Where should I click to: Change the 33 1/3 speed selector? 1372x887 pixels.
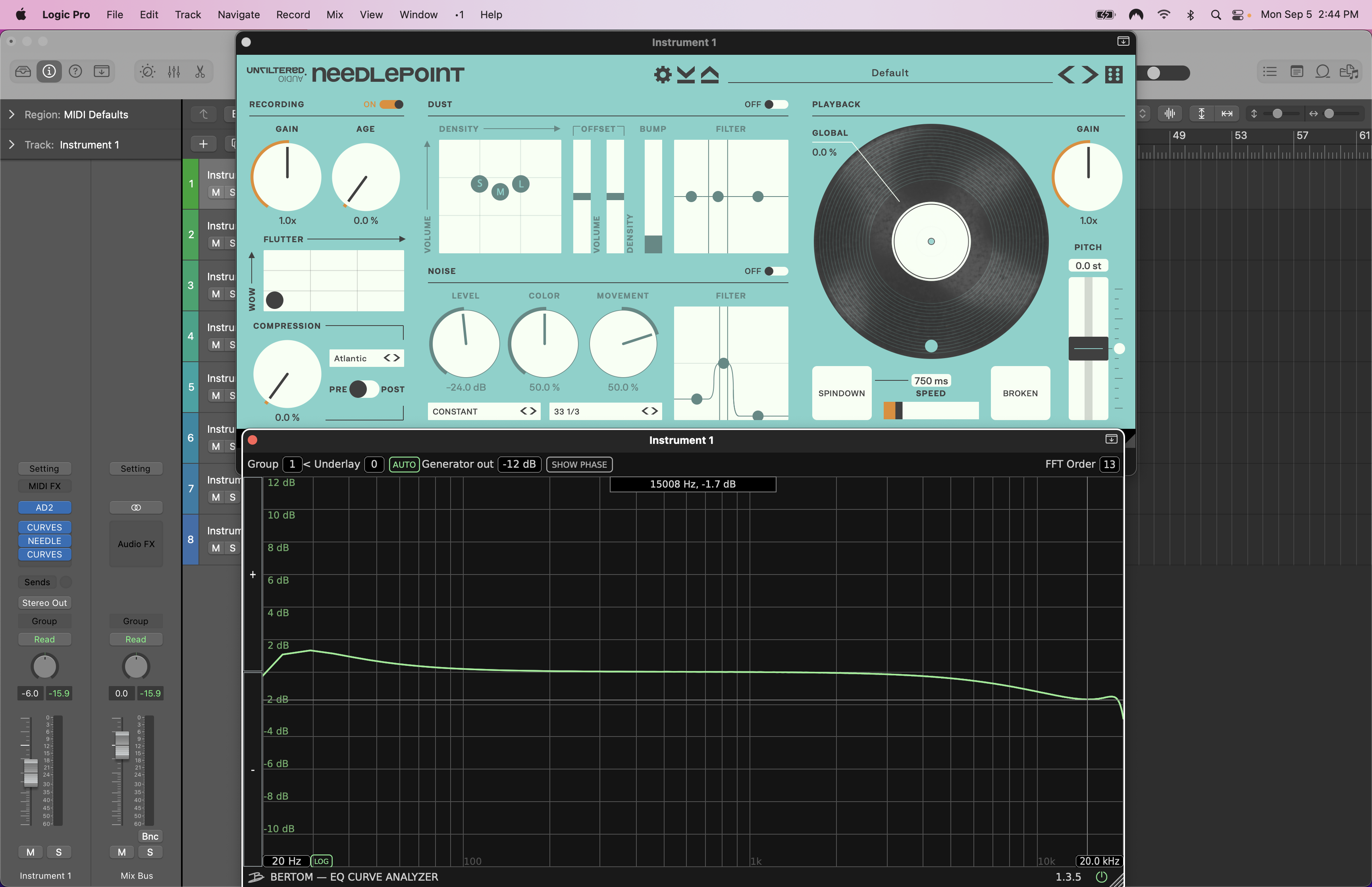(605, 411)
